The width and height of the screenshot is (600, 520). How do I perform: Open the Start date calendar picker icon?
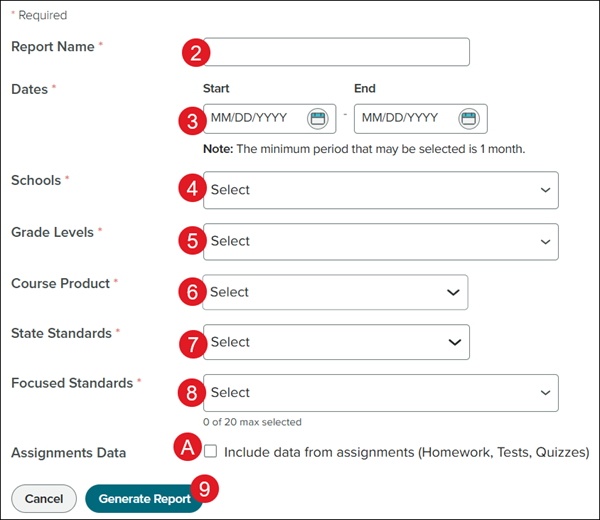coord(318,118)
